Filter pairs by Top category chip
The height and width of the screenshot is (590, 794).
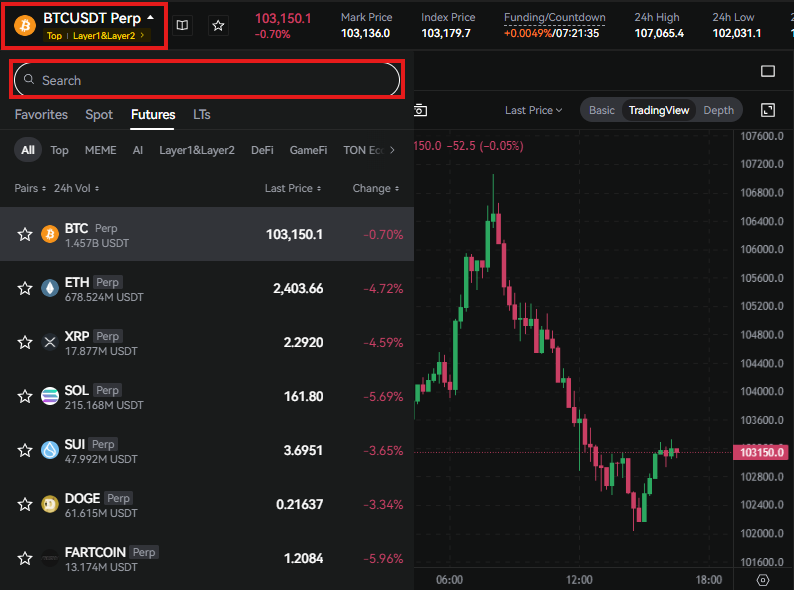coord(59,150)
